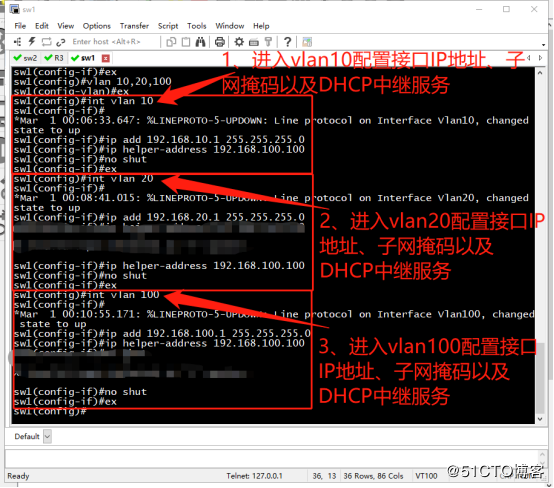Click the terminal scrollbar down arrow
Viewport: 554px width, 488px height.
point(540,419)
